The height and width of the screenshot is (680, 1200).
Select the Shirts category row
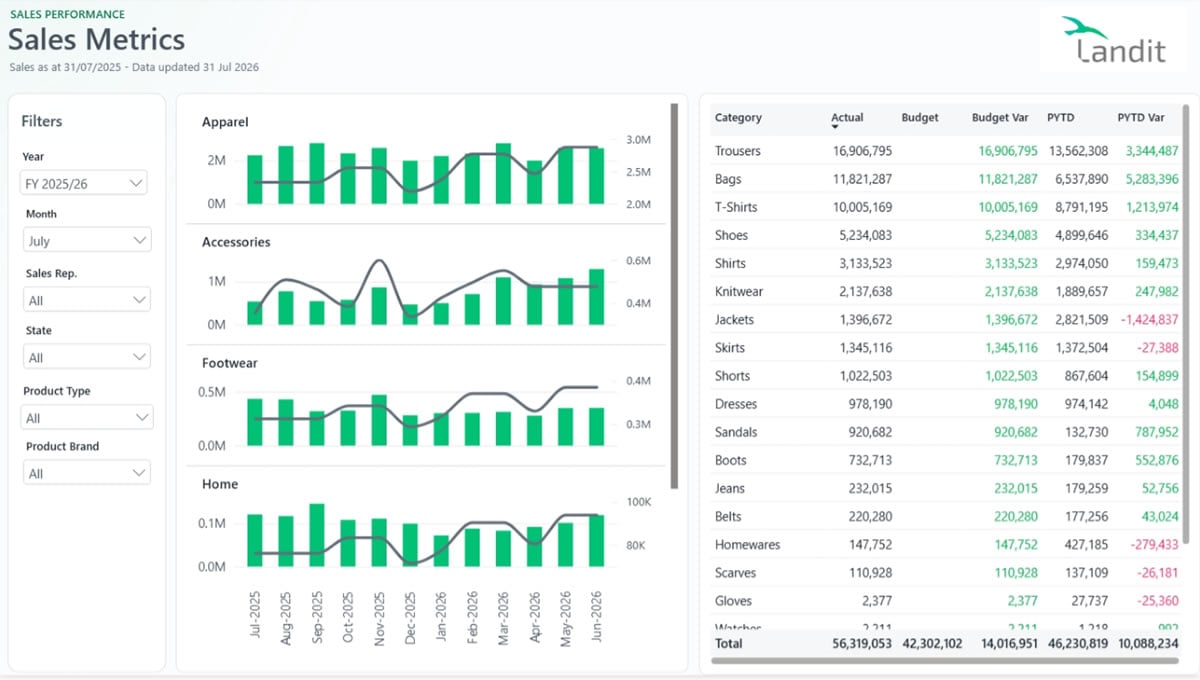click(x=946, y=263)
